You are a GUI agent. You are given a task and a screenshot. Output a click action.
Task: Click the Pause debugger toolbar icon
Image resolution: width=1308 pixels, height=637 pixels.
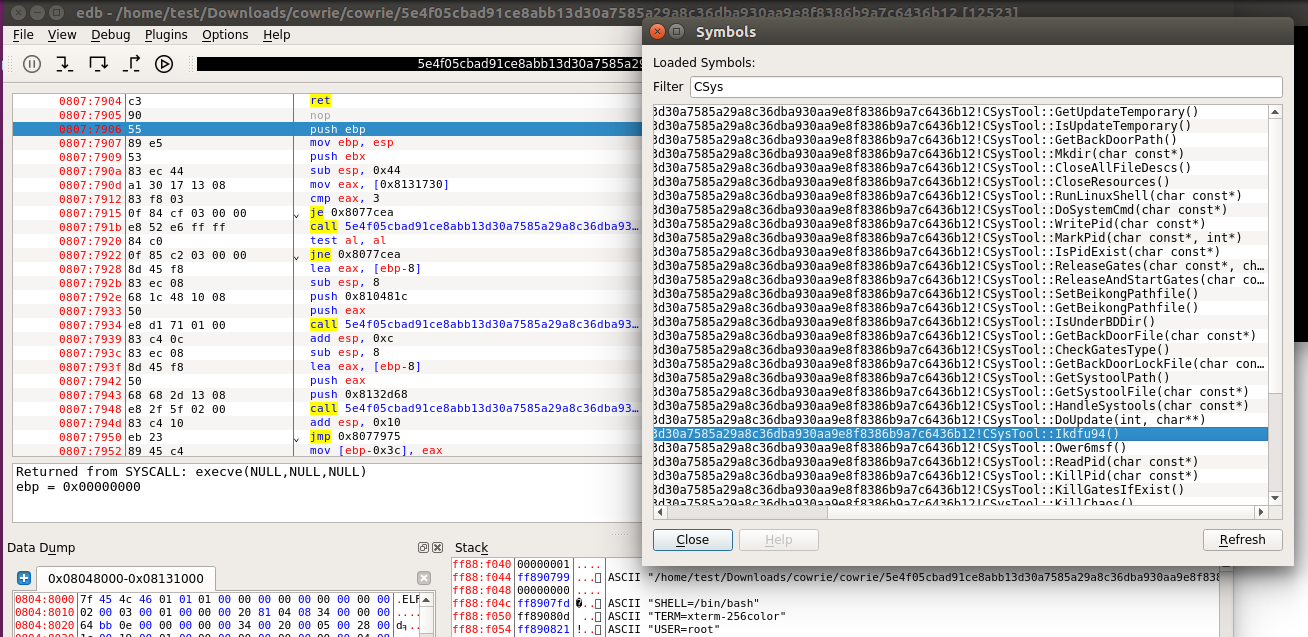32,64
